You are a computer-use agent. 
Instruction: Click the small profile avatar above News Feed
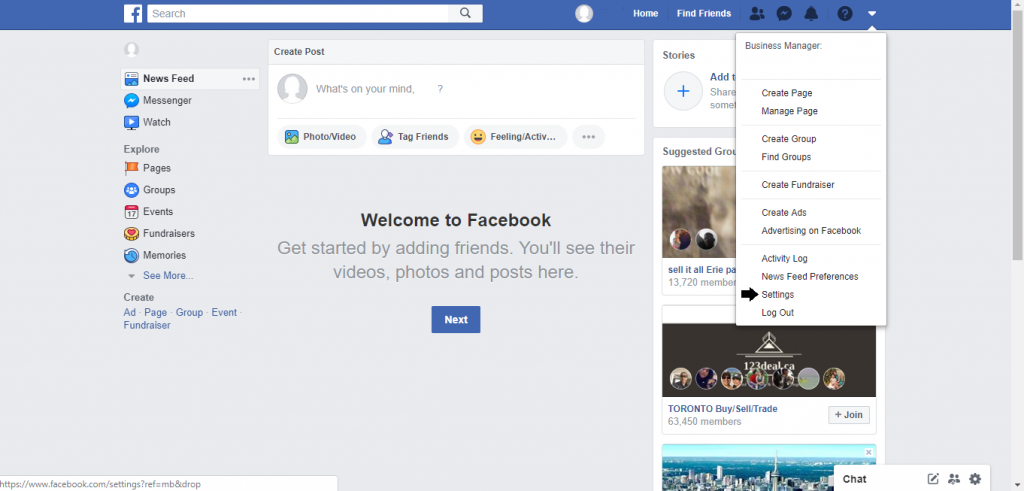point(131,50)
